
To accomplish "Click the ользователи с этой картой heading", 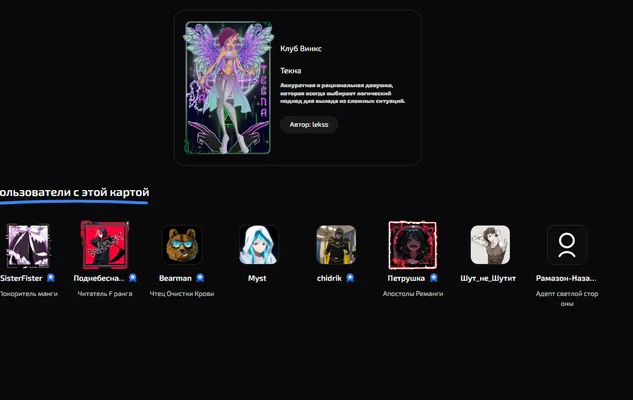I will click(x=75, y=192).
